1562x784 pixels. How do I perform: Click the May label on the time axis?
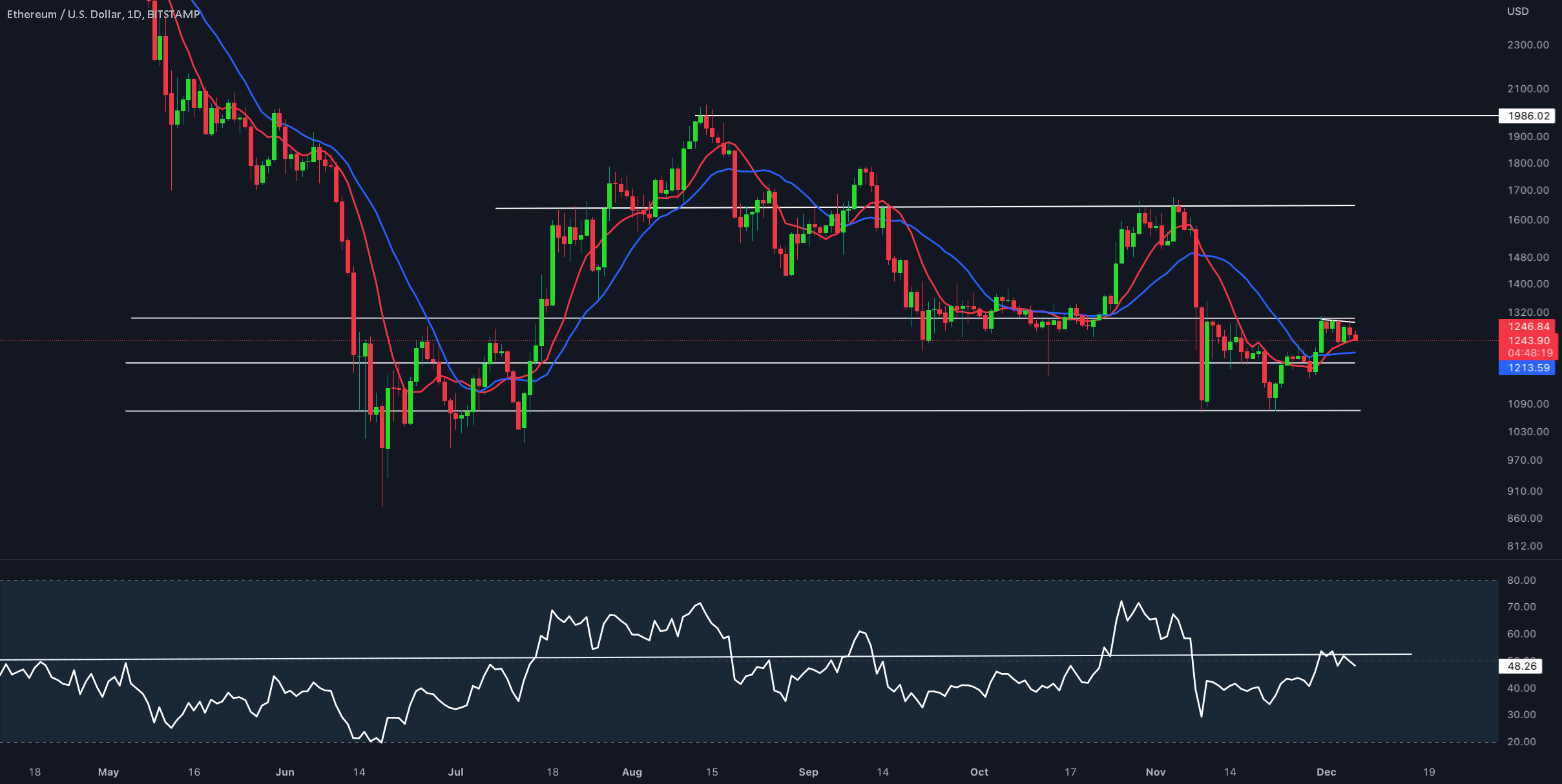109,772
